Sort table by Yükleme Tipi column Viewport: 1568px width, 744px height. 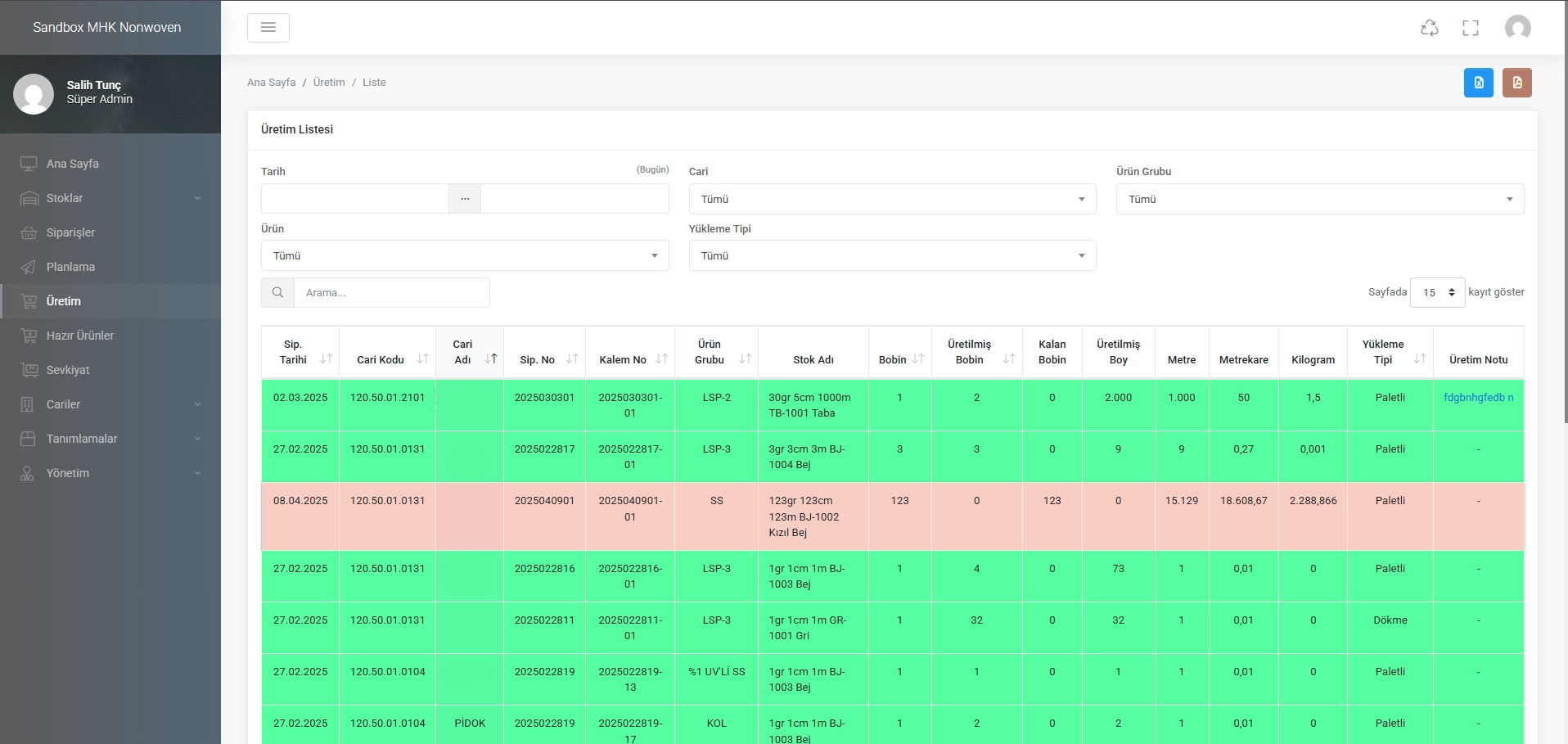click(x=1420, y=358)
